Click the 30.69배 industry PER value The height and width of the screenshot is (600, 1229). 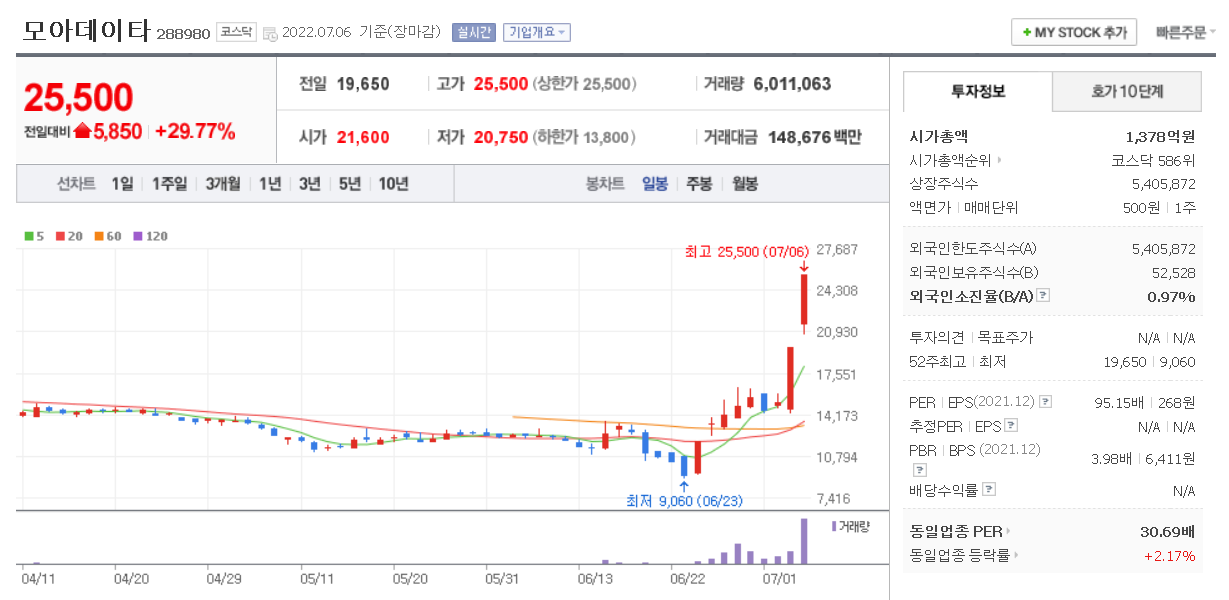tap(1170, 531)
